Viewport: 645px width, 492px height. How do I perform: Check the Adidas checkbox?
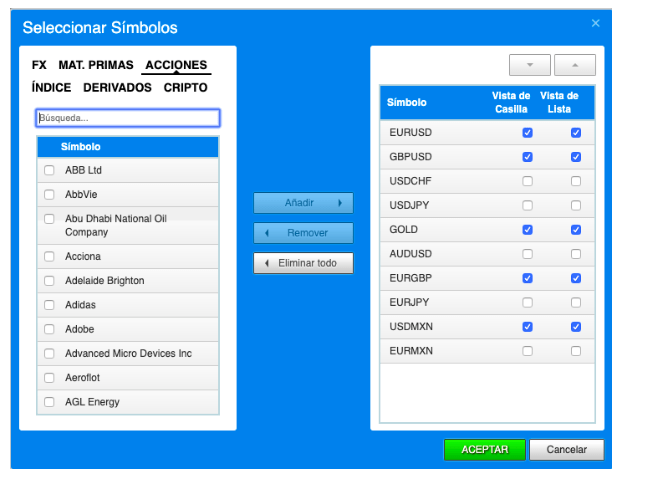(50, 305)
